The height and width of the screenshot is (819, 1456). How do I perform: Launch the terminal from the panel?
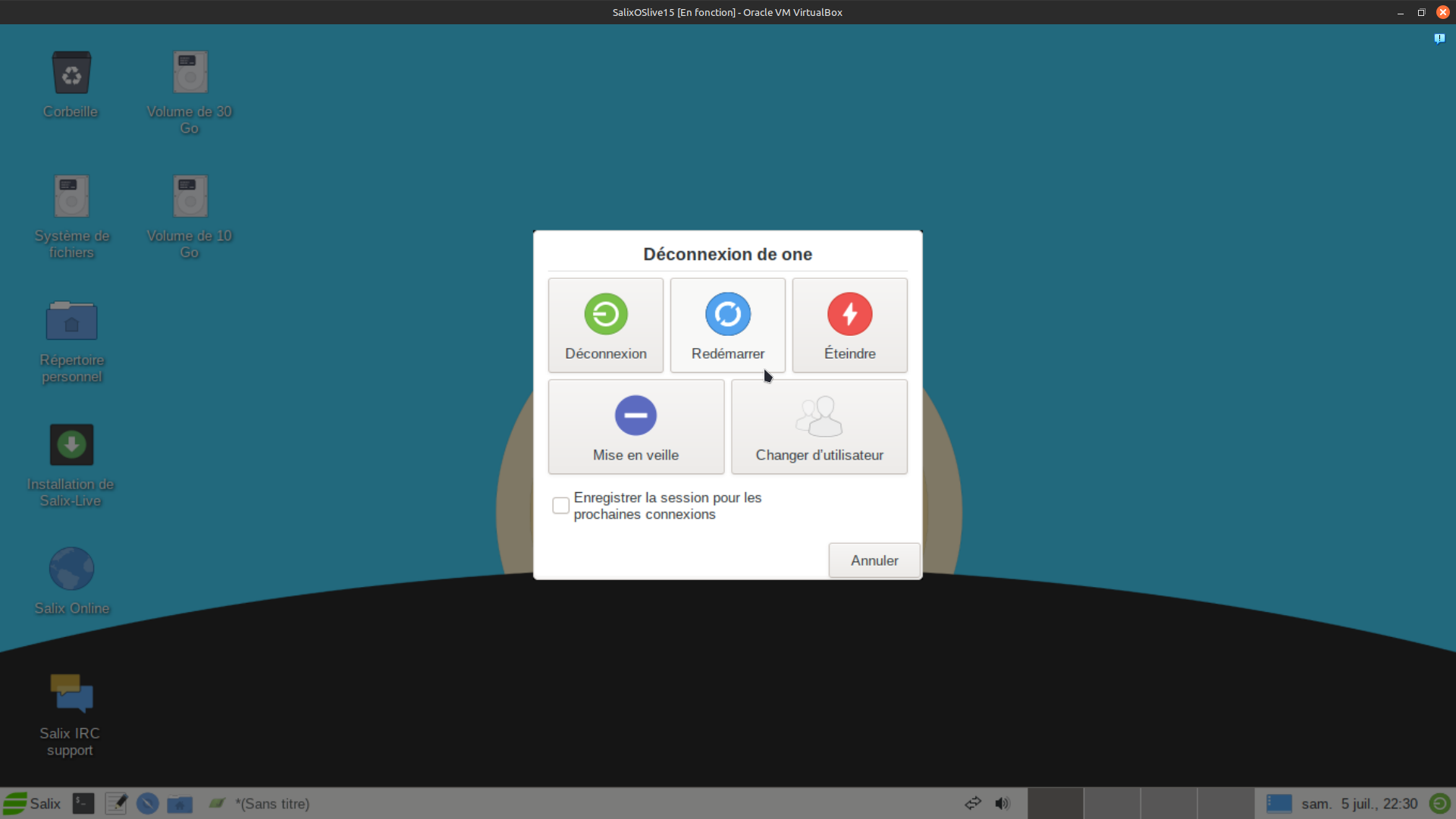(83, 804)
